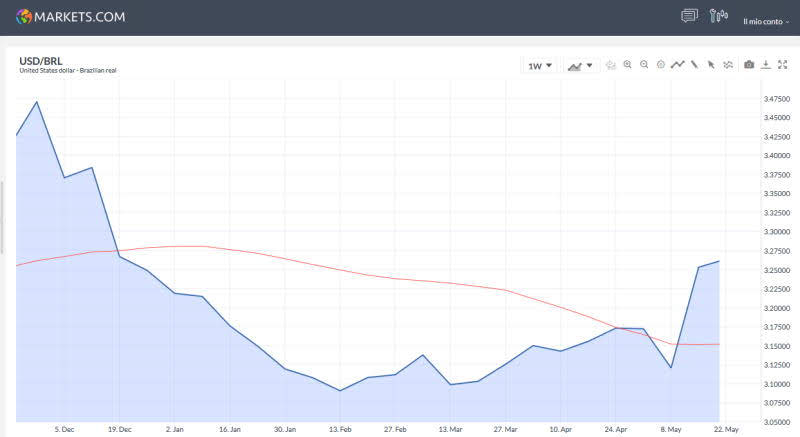Select the diagonal line drawing tool

694,65
